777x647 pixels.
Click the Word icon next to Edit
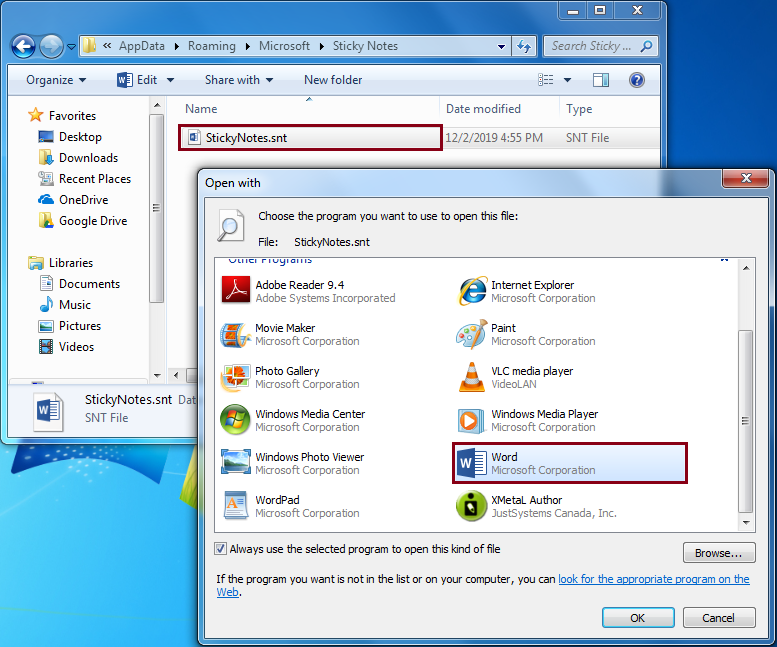124,80
